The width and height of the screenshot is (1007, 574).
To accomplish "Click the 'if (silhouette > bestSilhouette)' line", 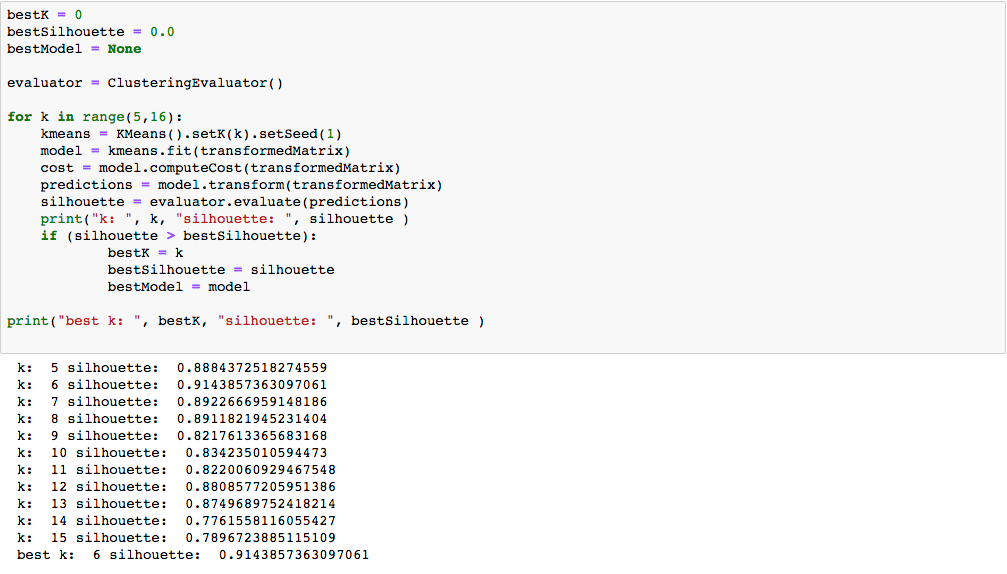I will pos(178,236).
